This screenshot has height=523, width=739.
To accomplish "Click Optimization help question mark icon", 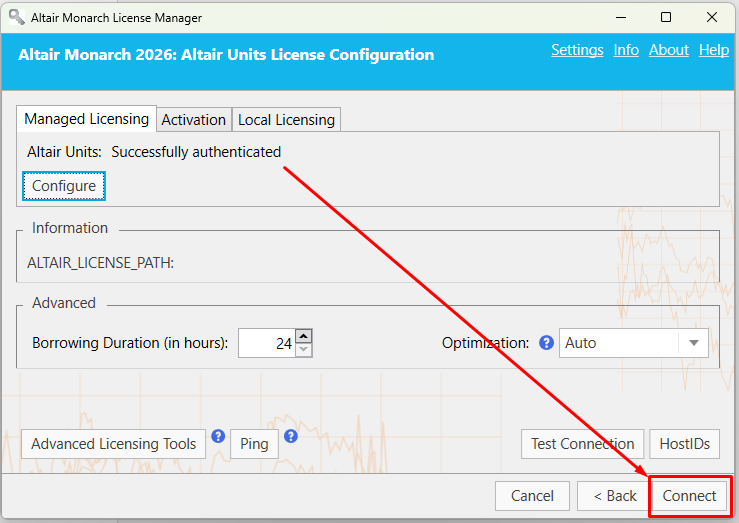I will pos(546,343).
